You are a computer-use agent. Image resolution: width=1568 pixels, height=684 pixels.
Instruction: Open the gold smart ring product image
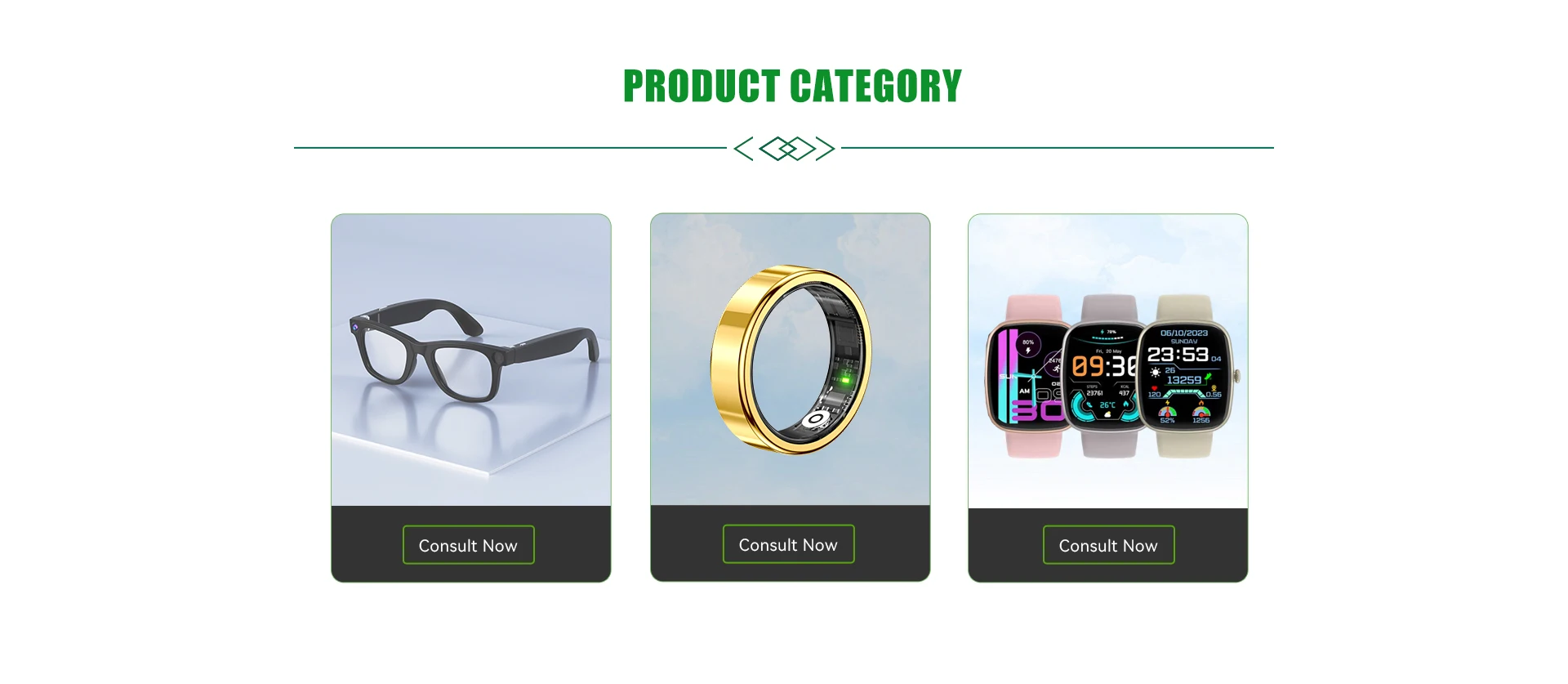(790, 360)
